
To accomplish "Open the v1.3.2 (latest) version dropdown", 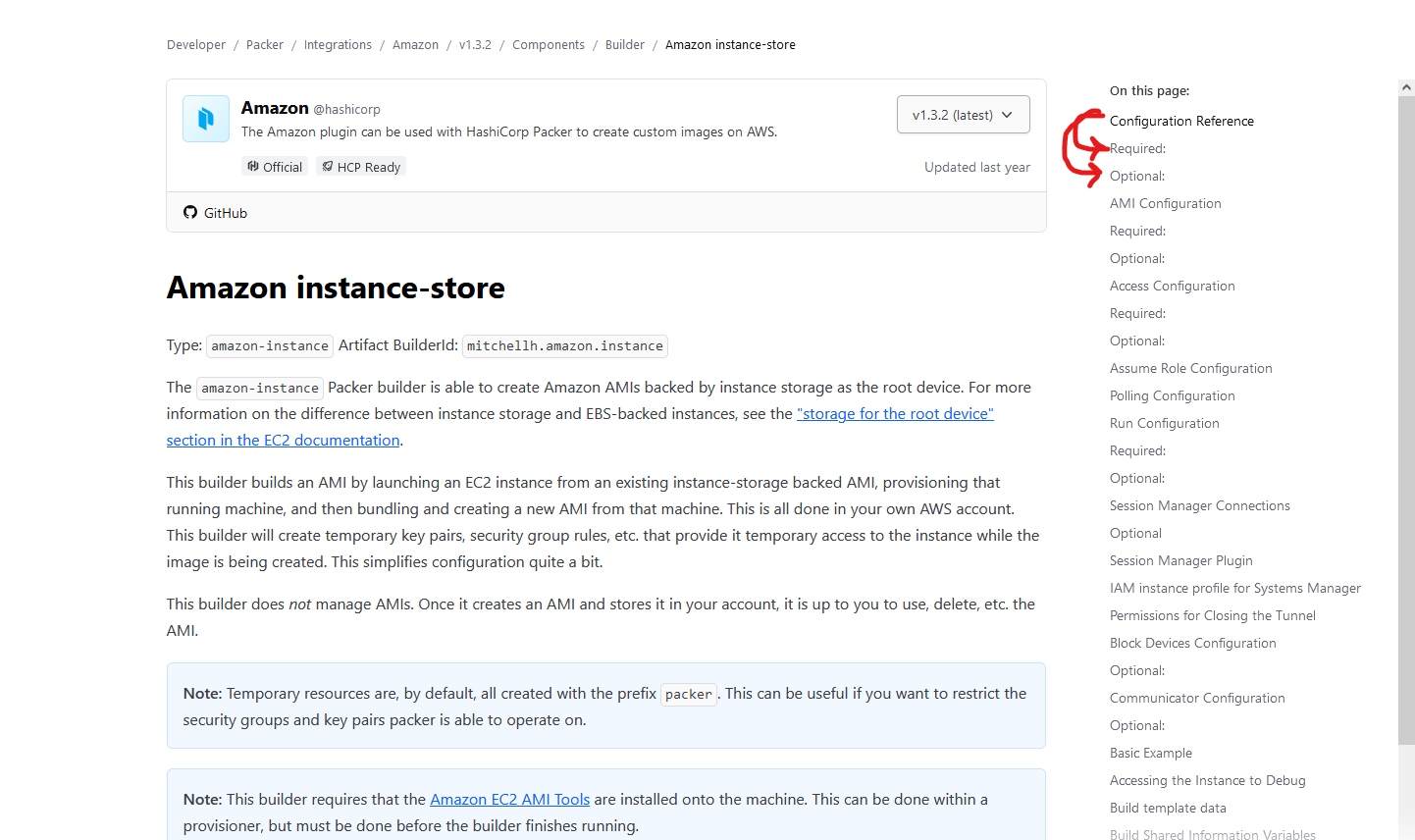I will tap(963, 114).
